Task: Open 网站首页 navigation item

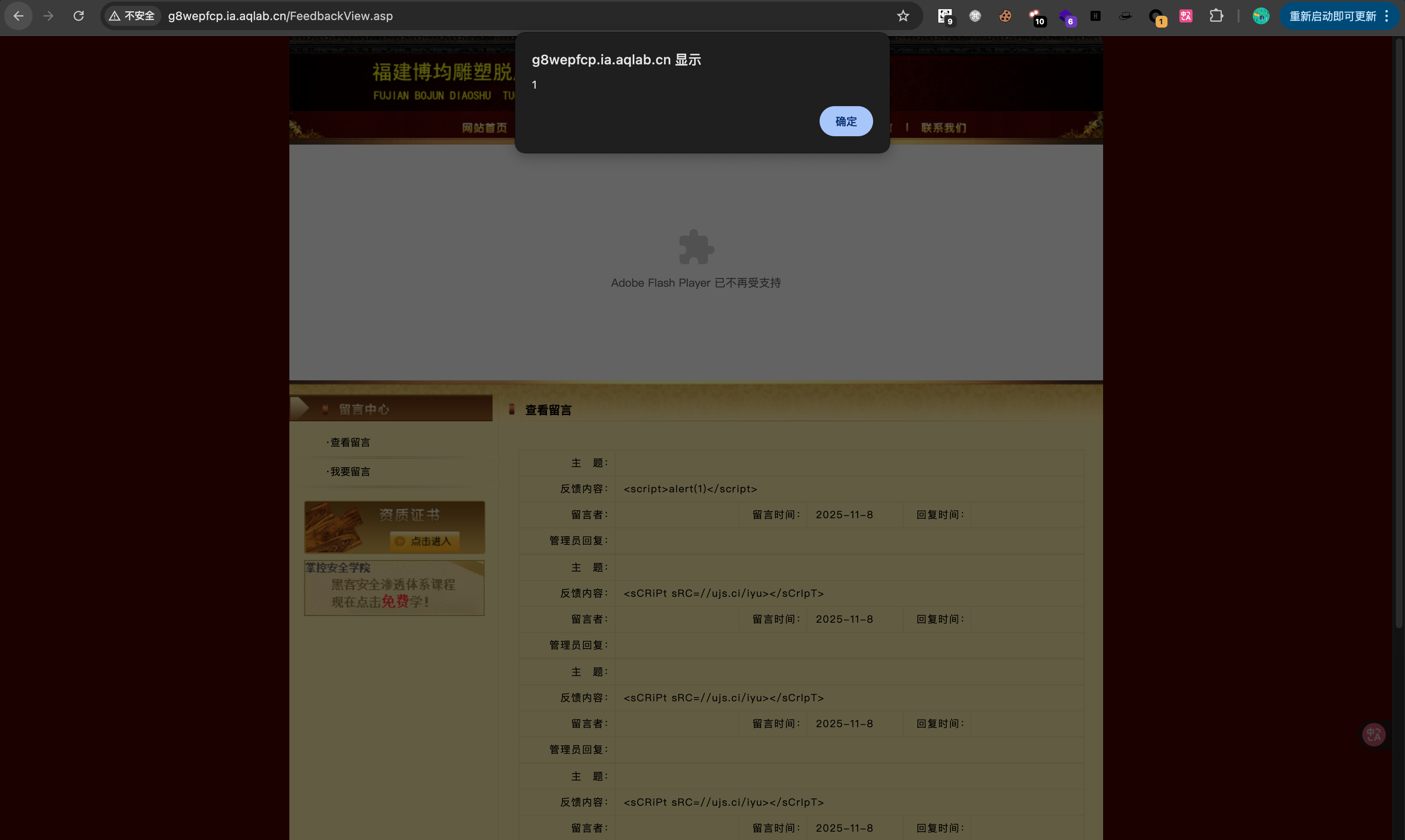Action: click(484, 128)
